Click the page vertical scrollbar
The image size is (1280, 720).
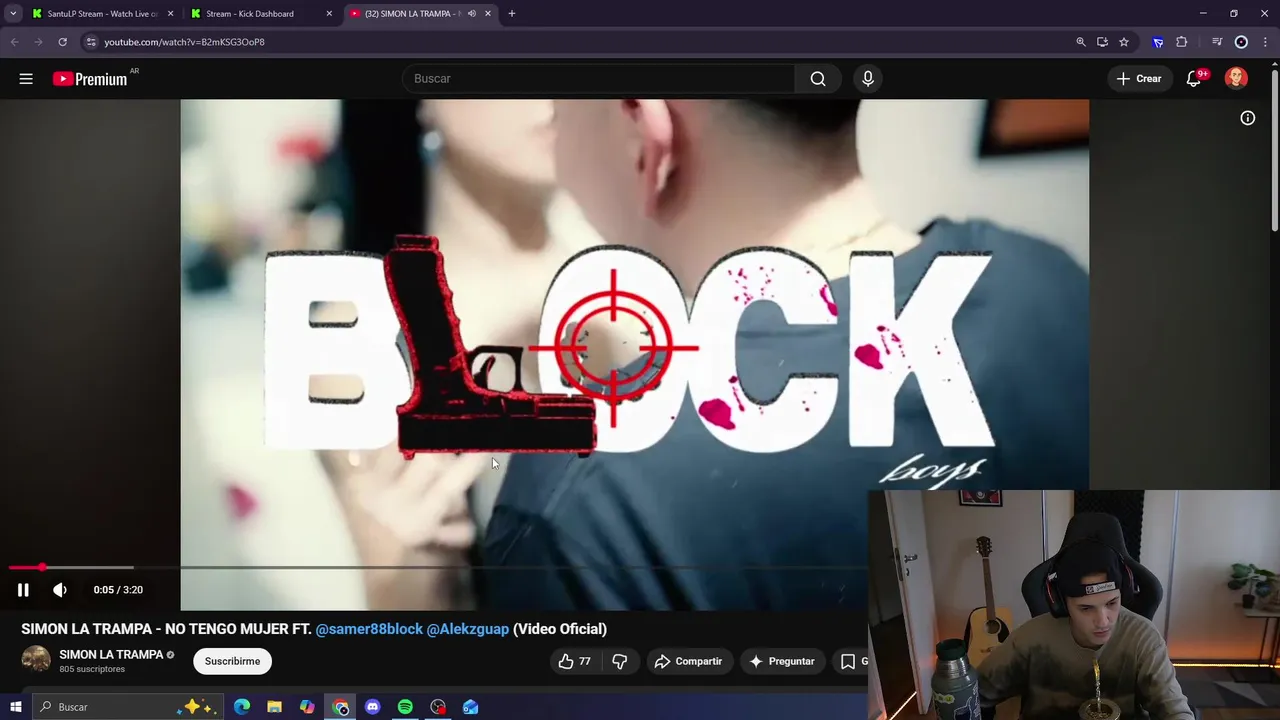click(1274, 150)
